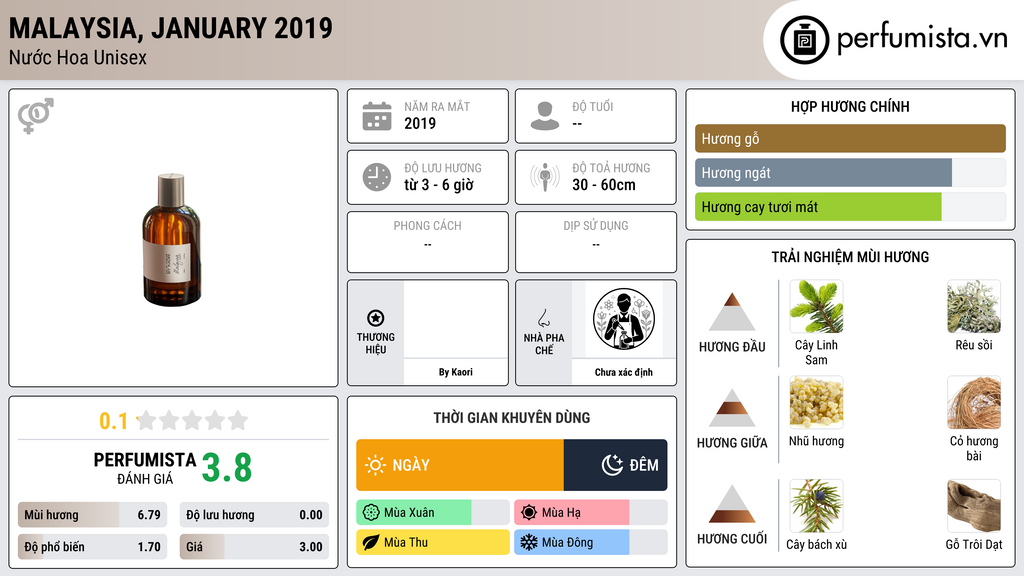Click the Hương cay tươi mát accord bar
This screenshot has height=576, width=1024.
pos(850,206)
